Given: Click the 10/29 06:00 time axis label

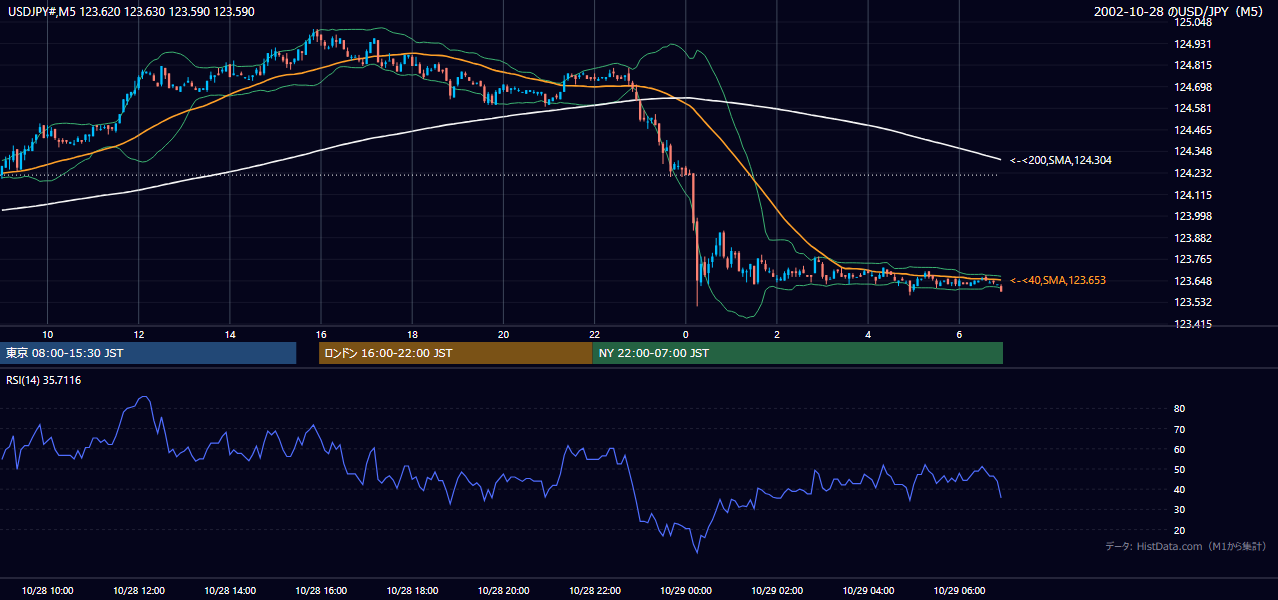Looking at the screenshot, I should 959,590.
